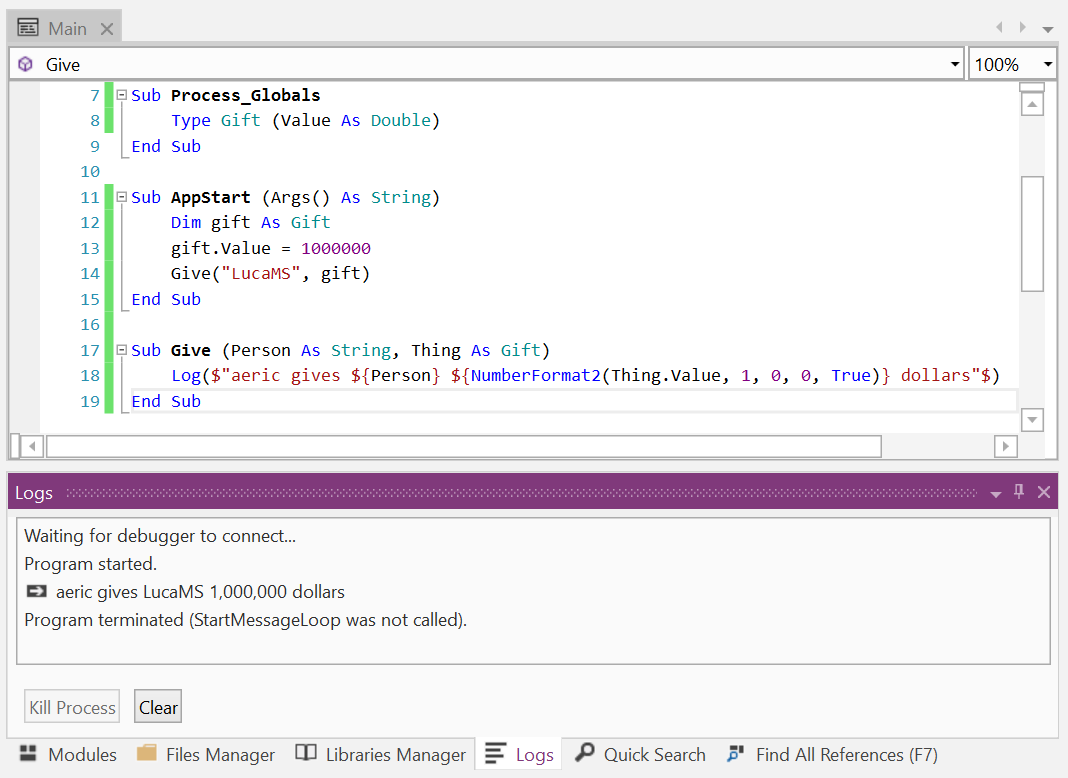The image size is (1068, 778).
Task: Click the Kill Process button
Action: click(71, 706)
